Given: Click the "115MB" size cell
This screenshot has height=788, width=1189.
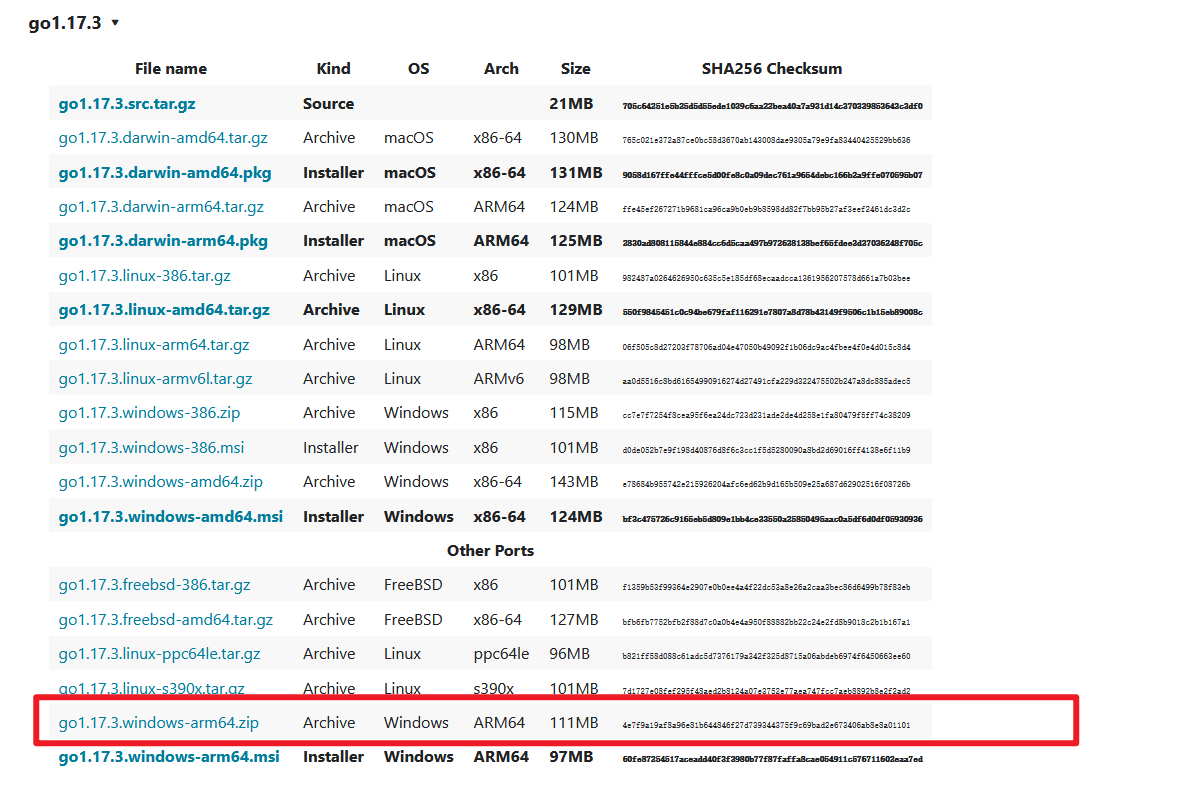Looking at the screenshot, I should tap(574, 413).
